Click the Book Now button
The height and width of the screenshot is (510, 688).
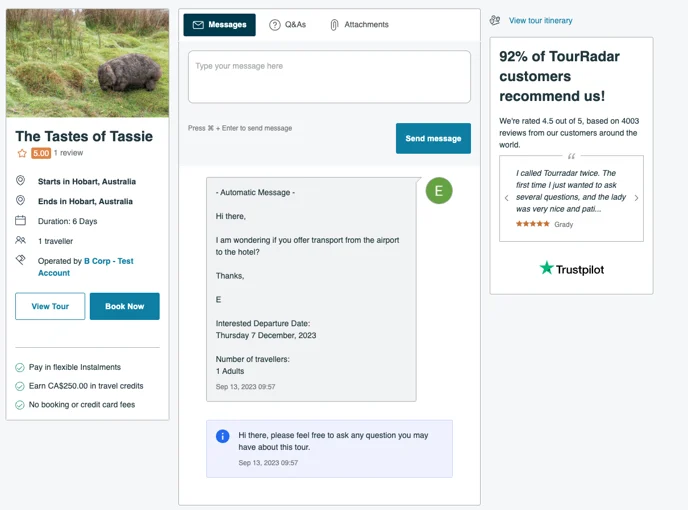[125, 306]
